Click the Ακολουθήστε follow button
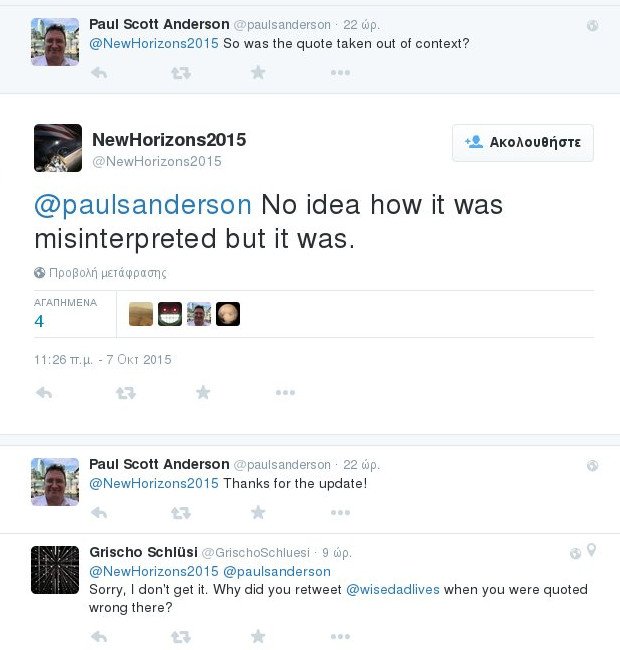The width and height of the screenshot is (620, 650). coord(523,143)
